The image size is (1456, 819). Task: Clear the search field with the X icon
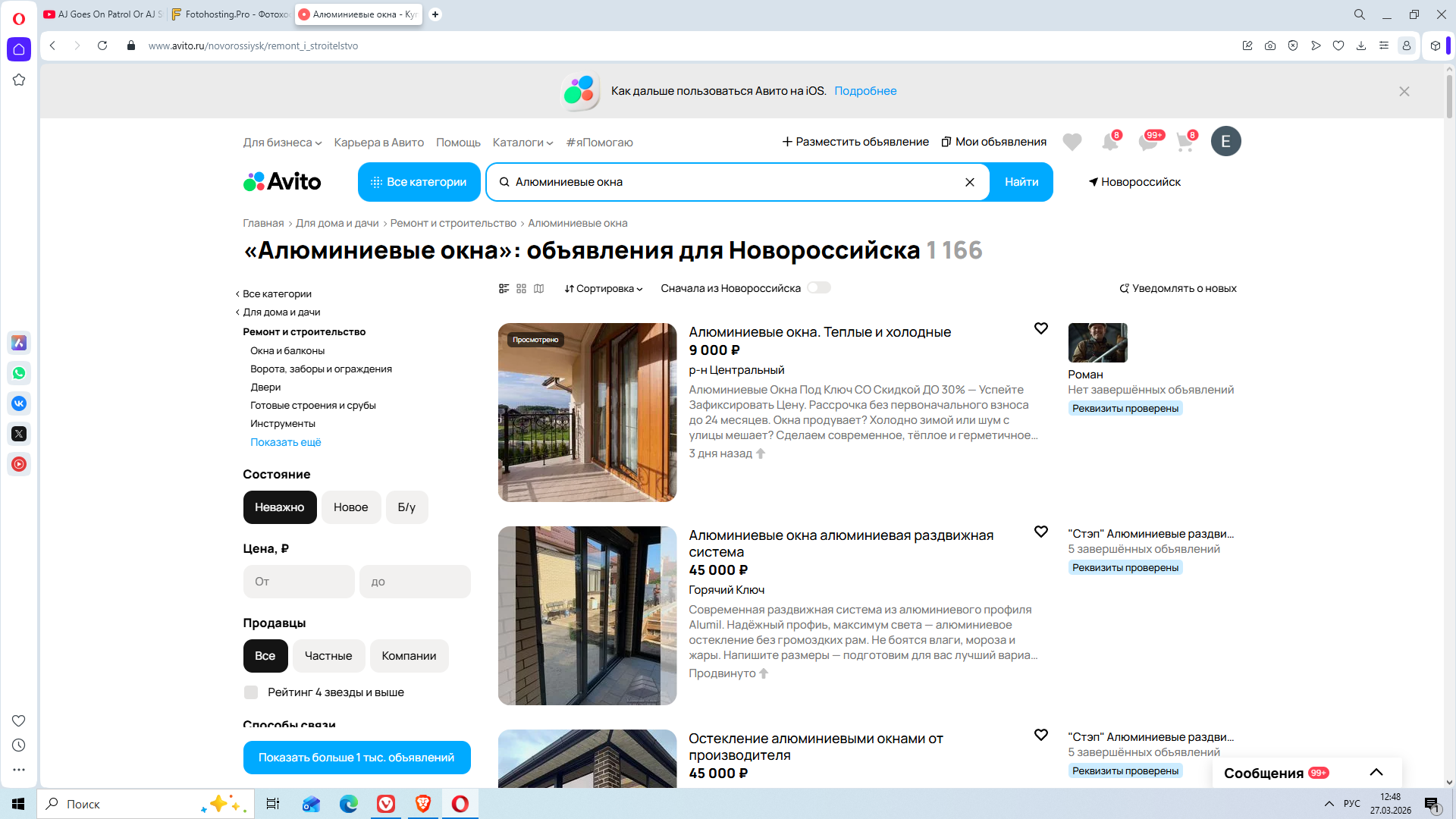tap(969, 182)
